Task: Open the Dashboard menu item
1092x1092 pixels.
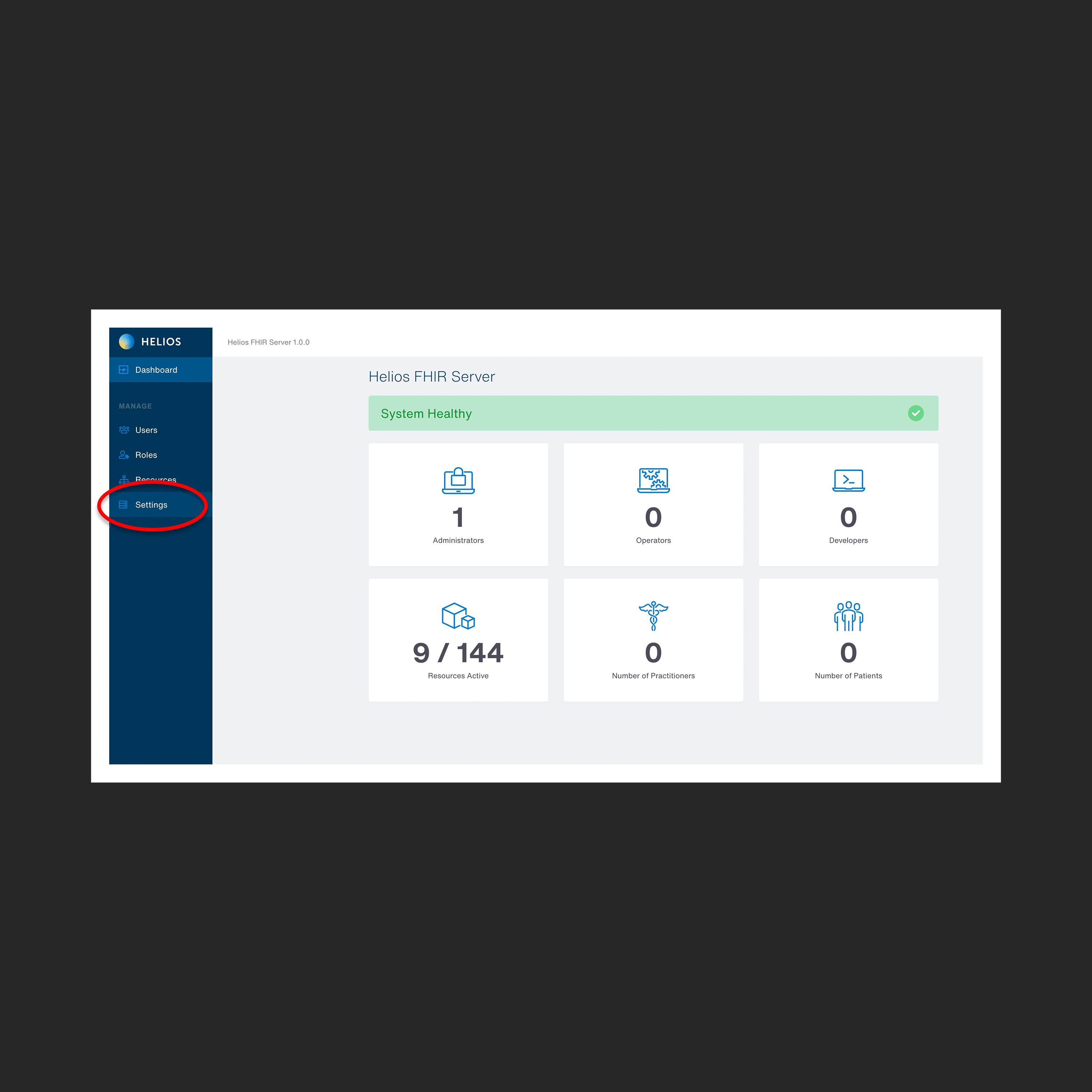Action: pos(161,370)
